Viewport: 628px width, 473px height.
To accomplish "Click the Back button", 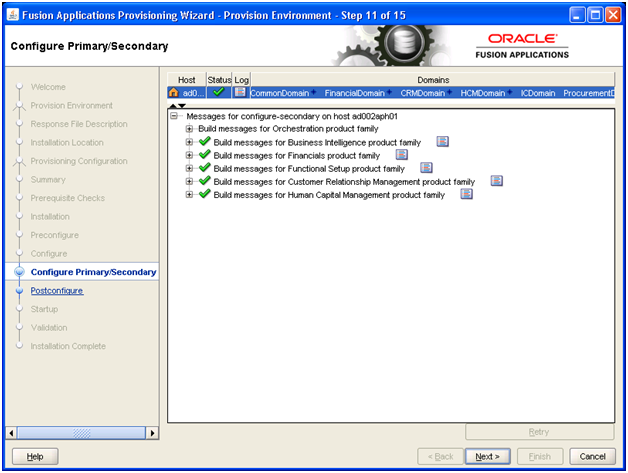I will click(440, 456).
